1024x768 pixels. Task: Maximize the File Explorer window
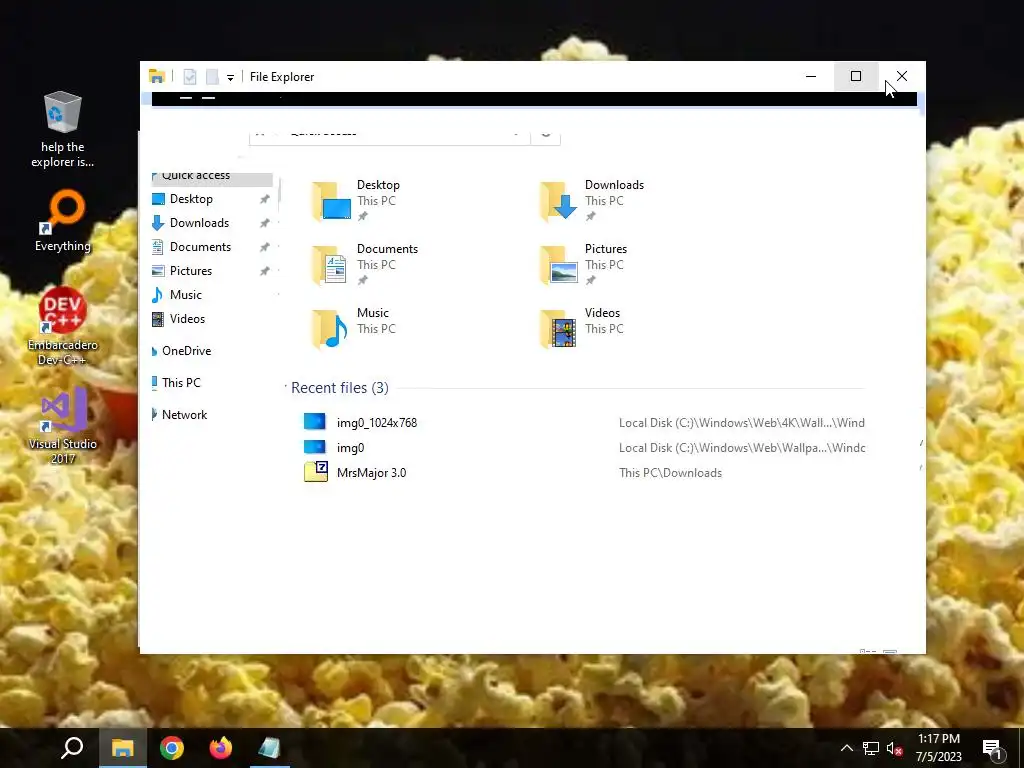coord(856,76)
